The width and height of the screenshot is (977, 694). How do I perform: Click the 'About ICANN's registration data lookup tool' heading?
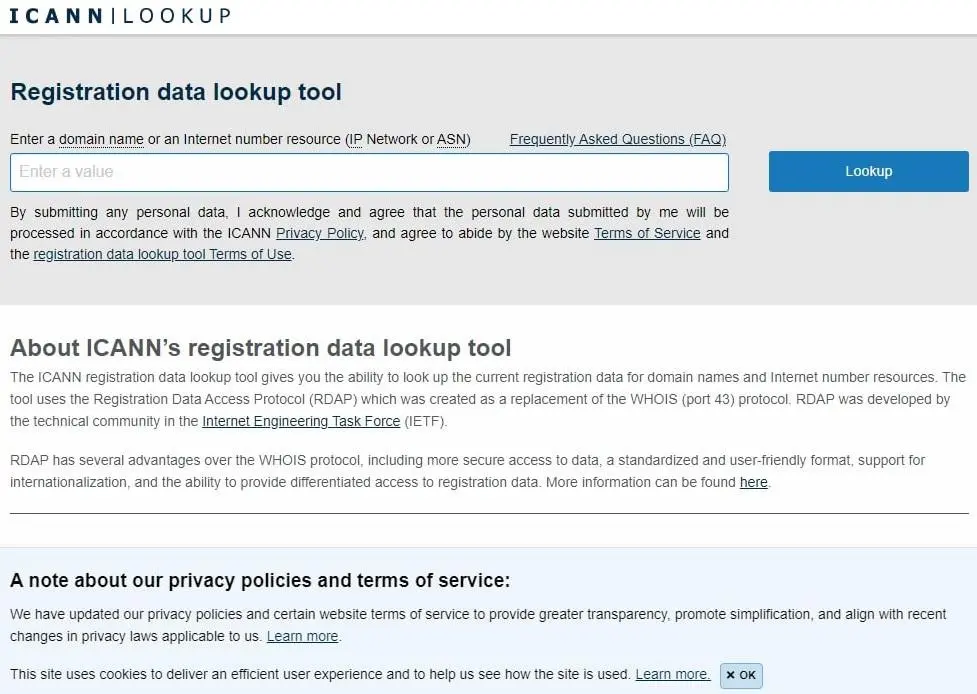point(260,348)
